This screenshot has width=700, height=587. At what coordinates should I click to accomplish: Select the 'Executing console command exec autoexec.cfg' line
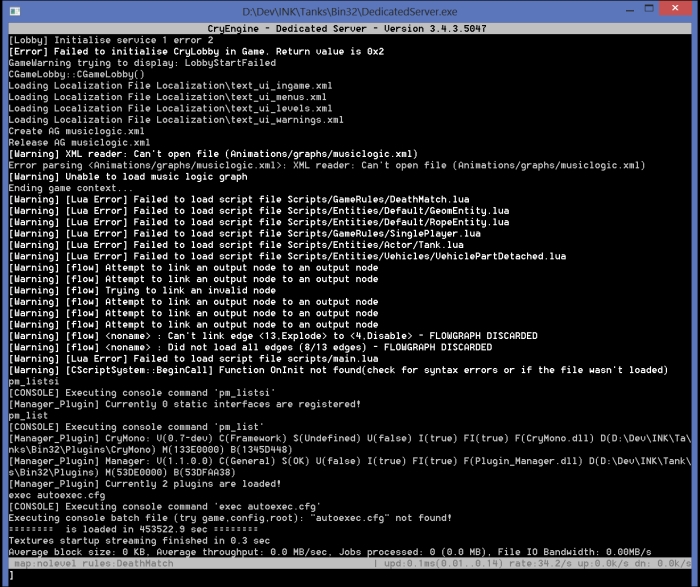tap(165, 507)
